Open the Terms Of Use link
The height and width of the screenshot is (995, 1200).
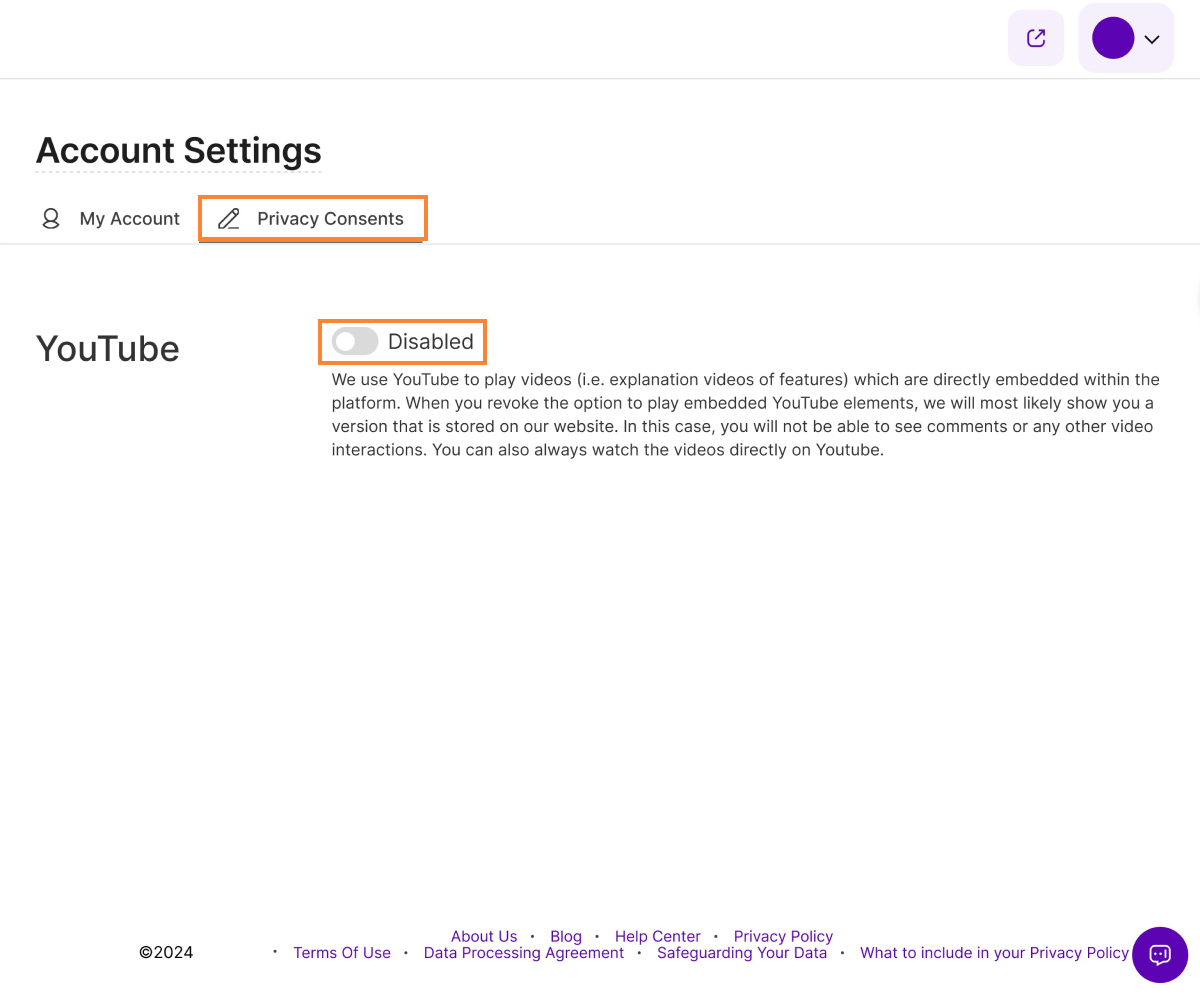[342, 953]
